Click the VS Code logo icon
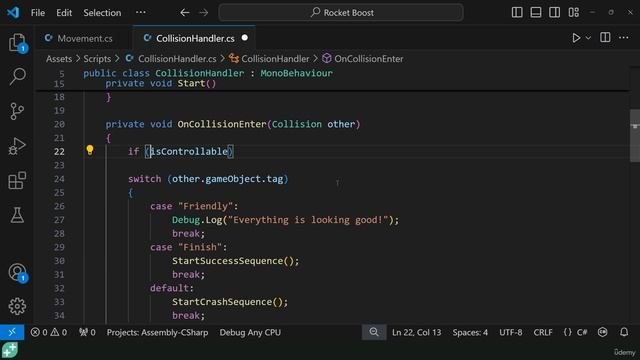 (x=13, y=12)
